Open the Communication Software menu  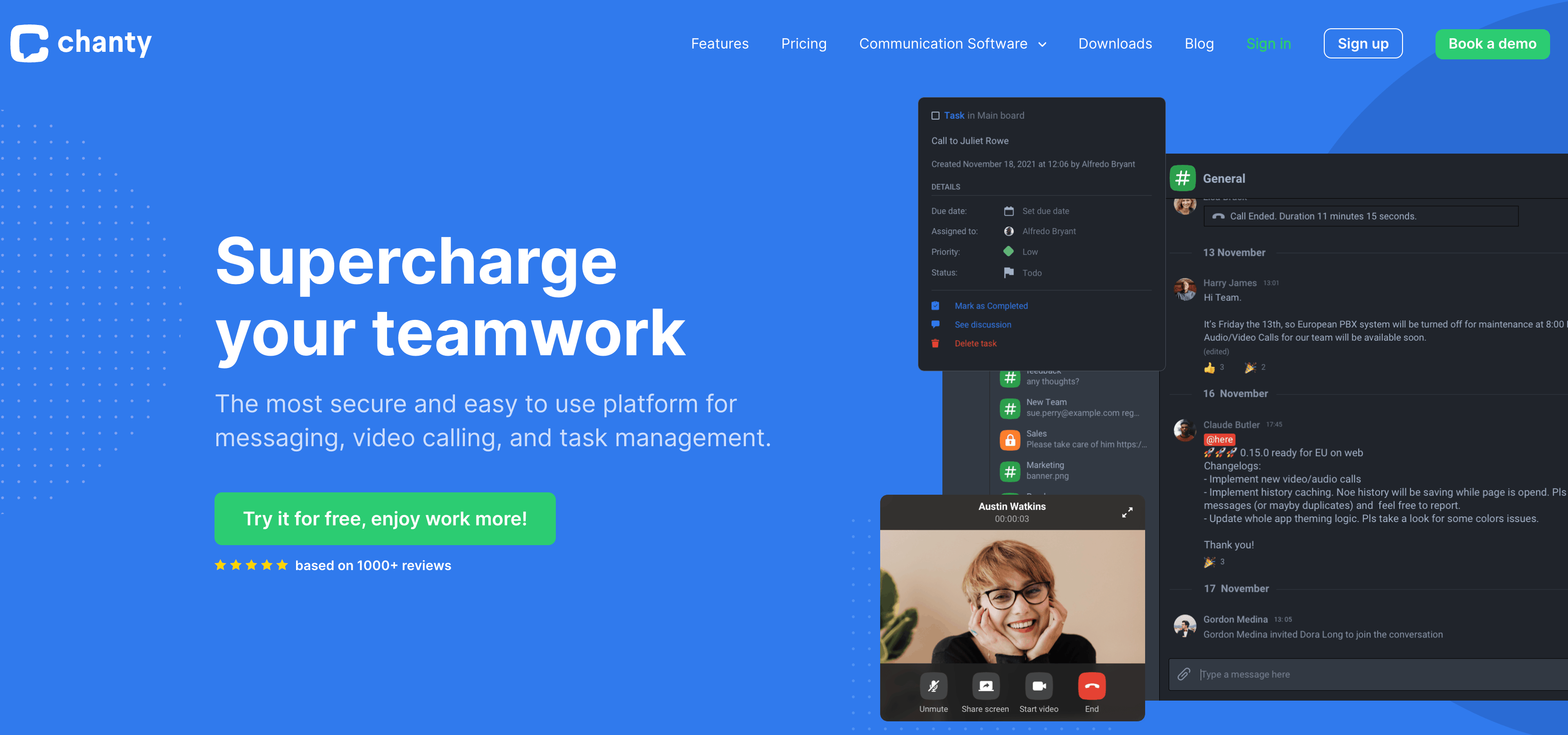coord(943,44)
